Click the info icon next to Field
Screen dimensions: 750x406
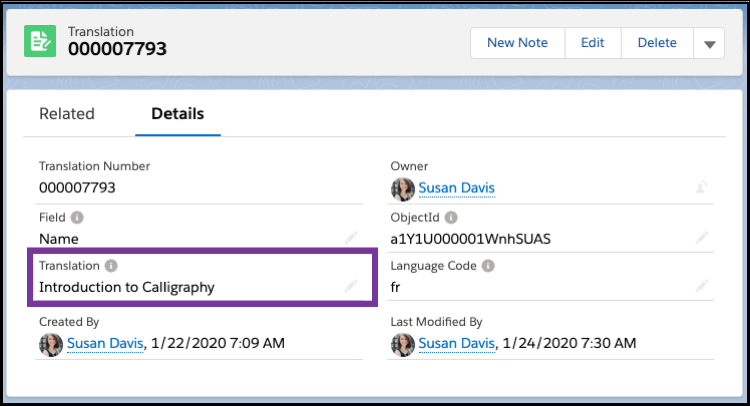tap(77, 218)
